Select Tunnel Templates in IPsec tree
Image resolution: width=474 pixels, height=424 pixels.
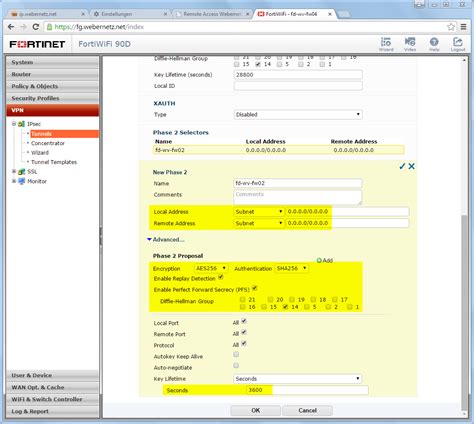point(54,162)
